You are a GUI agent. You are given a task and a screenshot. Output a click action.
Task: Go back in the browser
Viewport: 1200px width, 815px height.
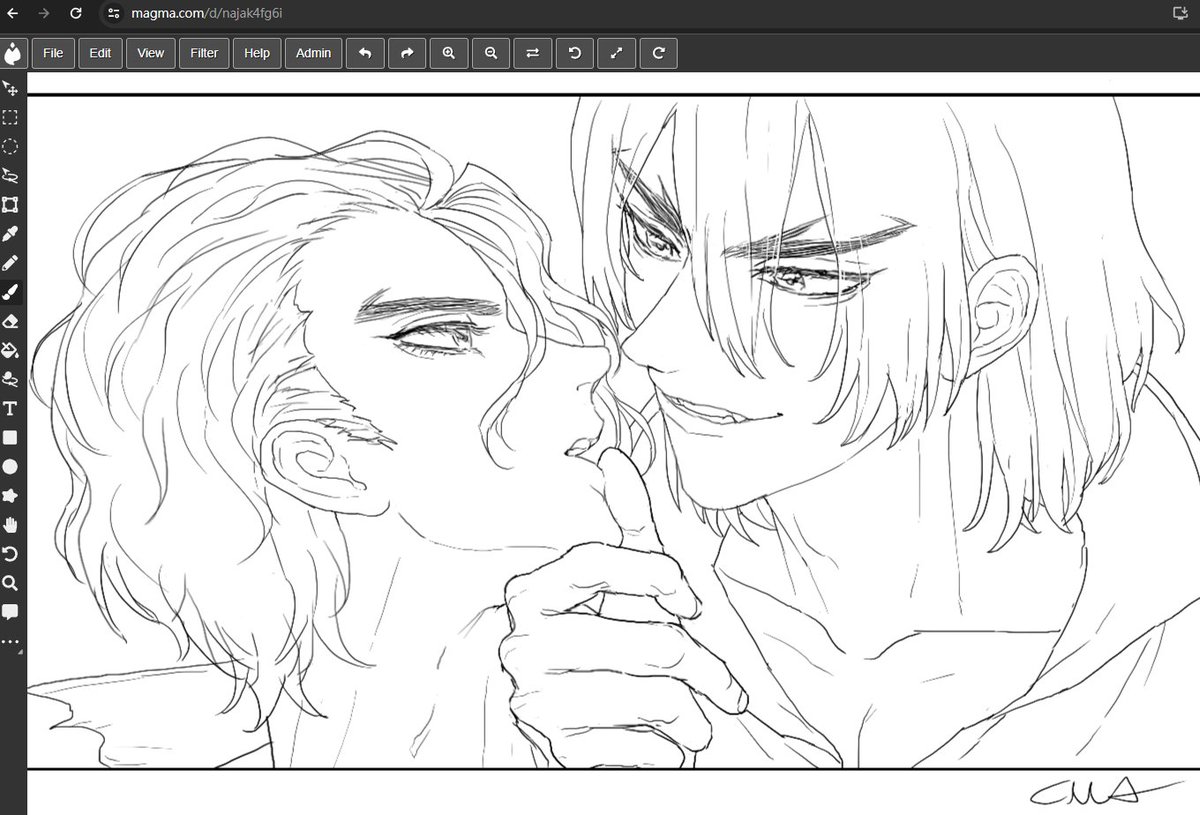point(12,13)
